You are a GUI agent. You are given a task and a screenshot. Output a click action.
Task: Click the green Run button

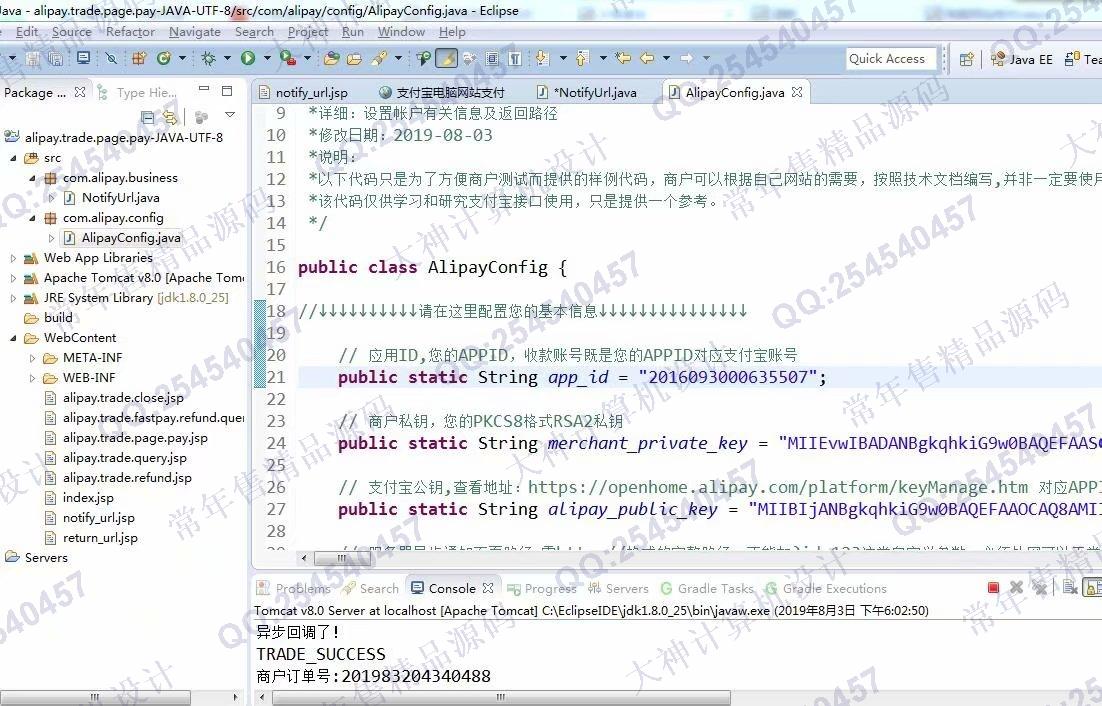[248, 58]
